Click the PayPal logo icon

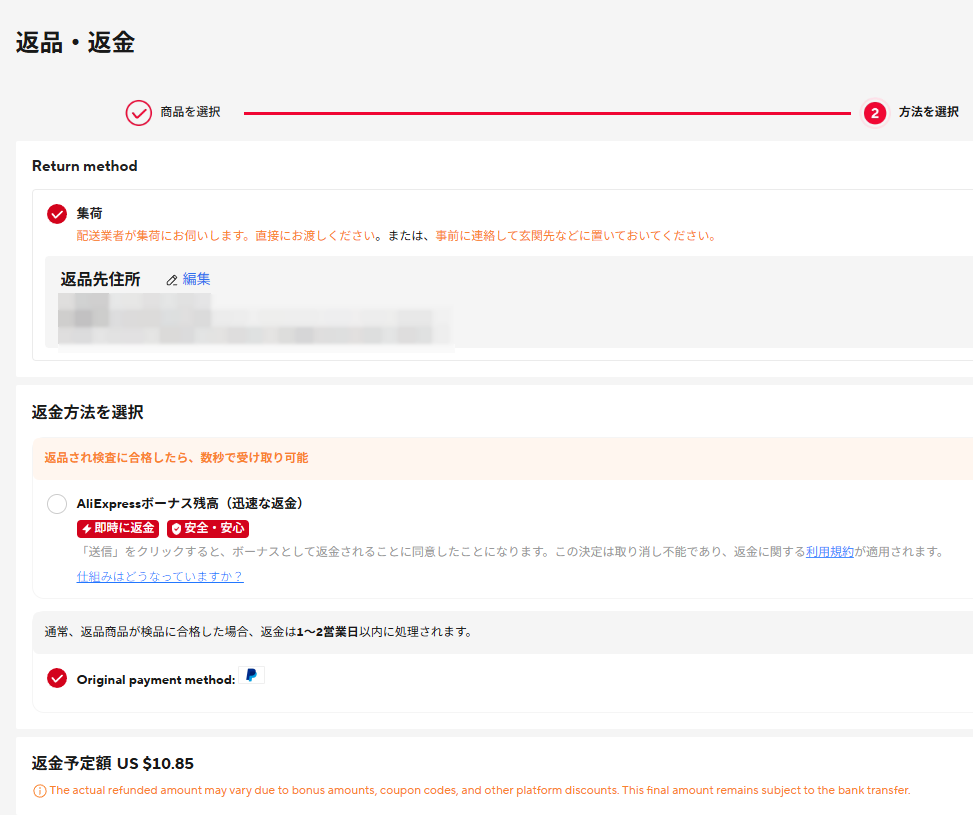(x=251, y=676)
